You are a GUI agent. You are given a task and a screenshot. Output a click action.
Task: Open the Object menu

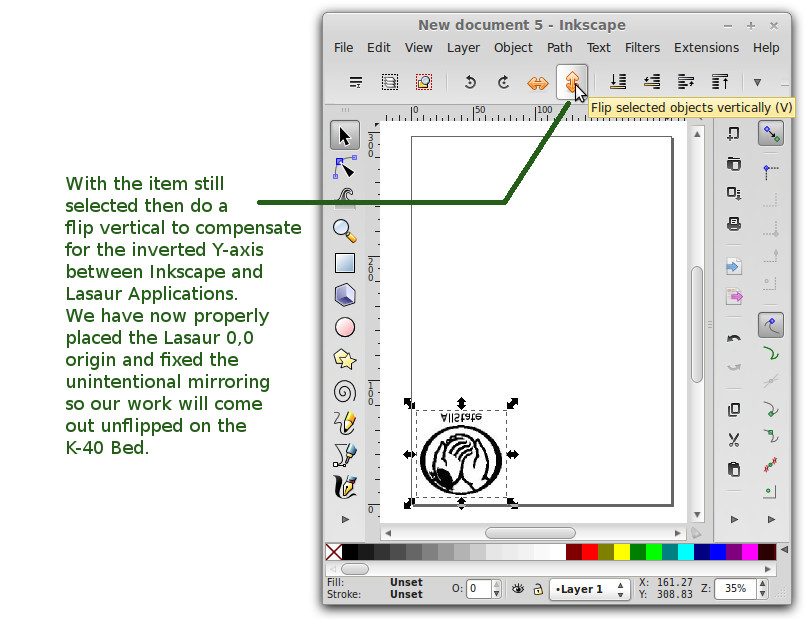pyautogui.click(x=513, y=48)
